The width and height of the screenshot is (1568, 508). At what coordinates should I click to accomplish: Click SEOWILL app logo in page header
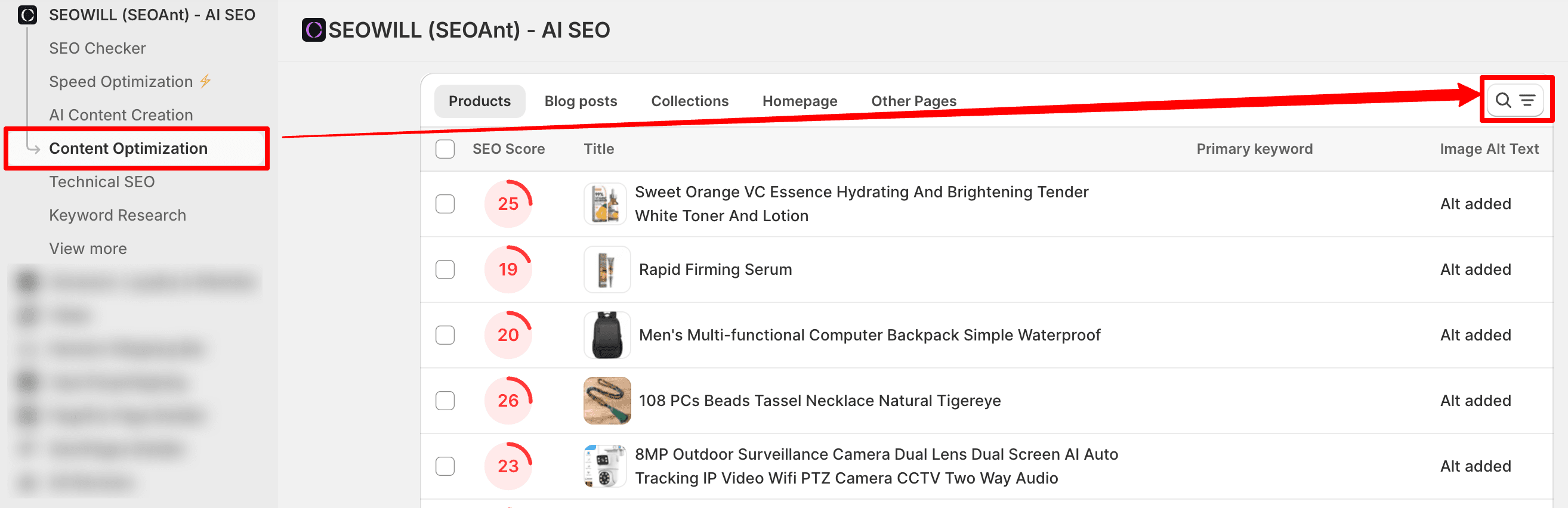[x=313, y=30]
